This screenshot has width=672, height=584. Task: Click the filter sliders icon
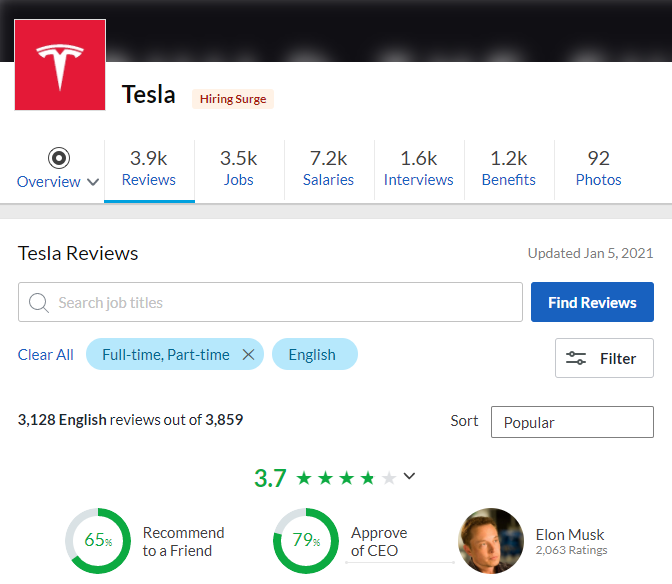[x=576, y=358]
